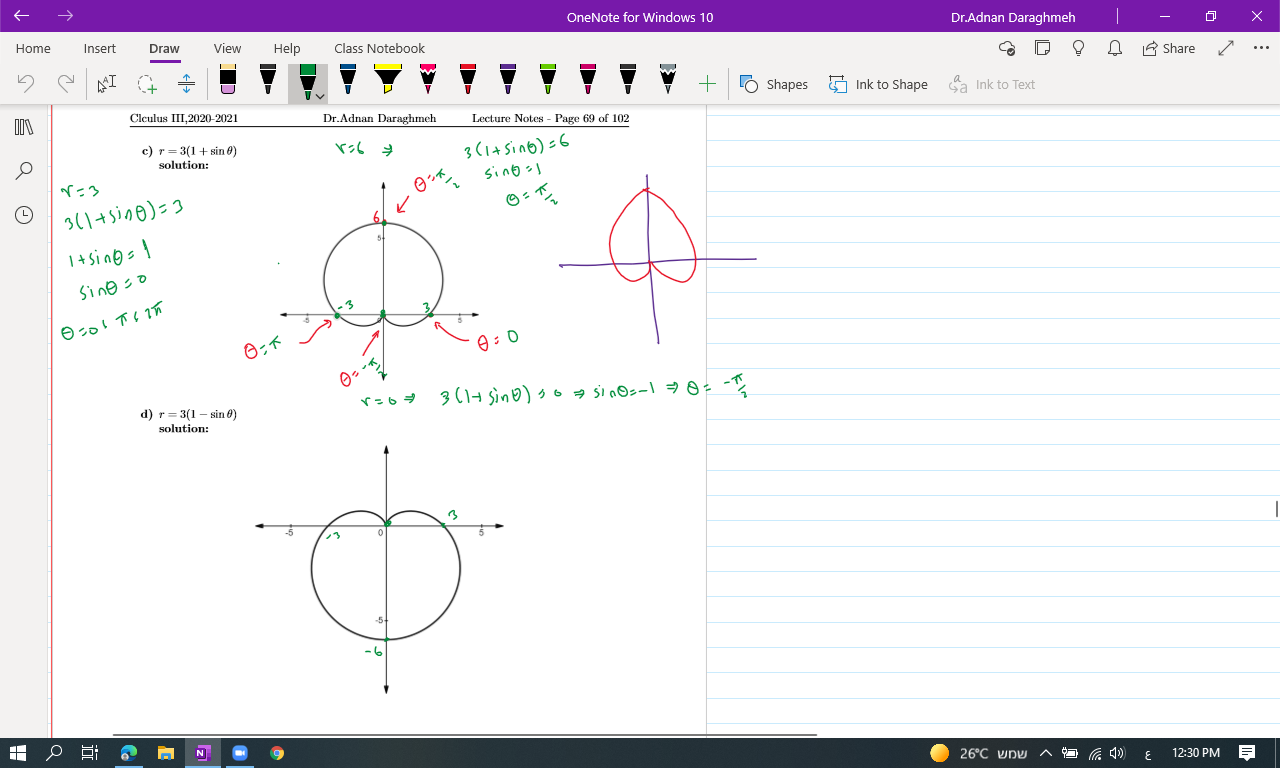Screen dimensions: 1280x768
Task: Choose the lime green pen
Action: pos(548,80)
